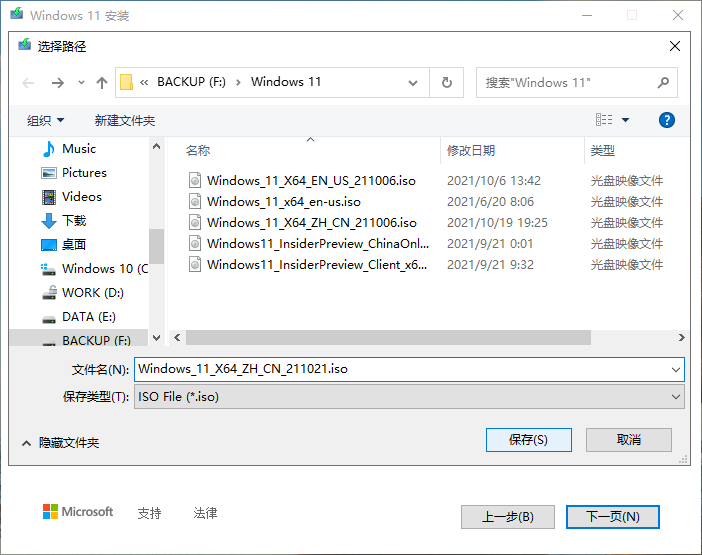Change the view layout icon
702x555 pixels.
click(604, 120)
